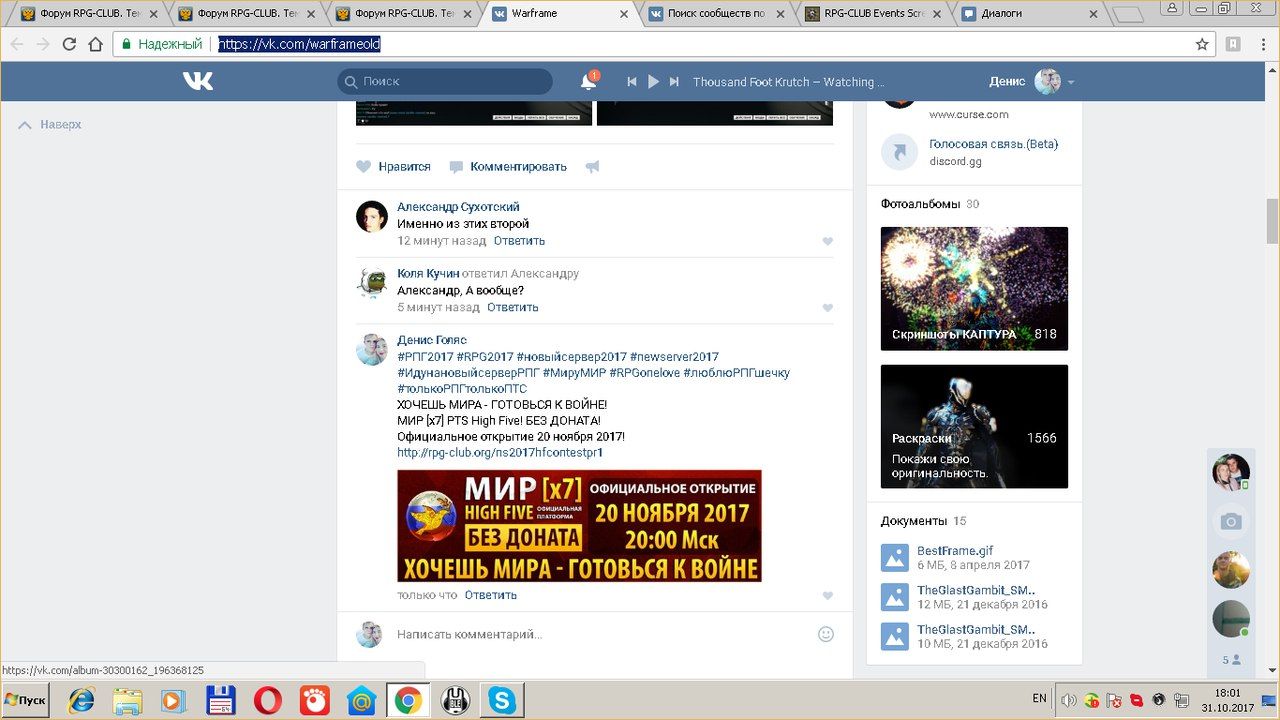
Task: Skip to next track in player
Action: point(674,82)
